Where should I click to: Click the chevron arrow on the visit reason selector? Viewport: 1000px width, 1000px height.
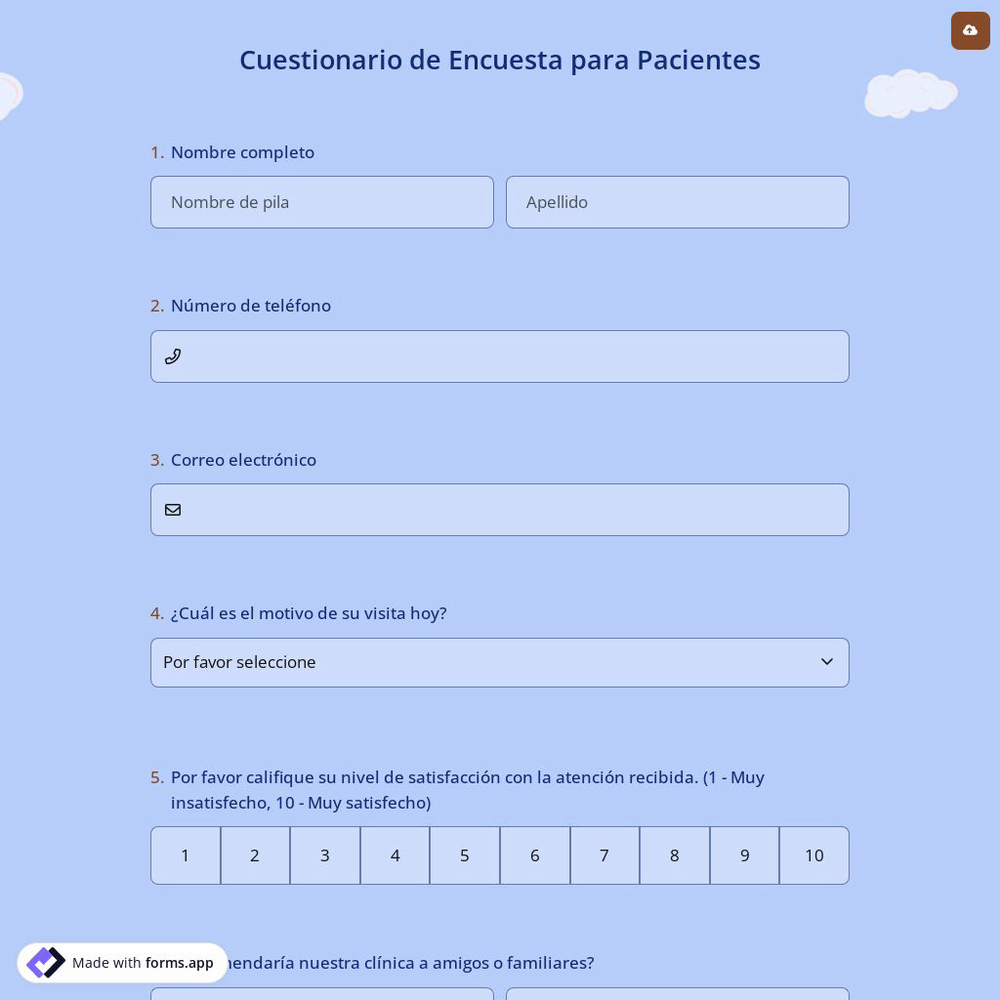(x=827, y=662)
